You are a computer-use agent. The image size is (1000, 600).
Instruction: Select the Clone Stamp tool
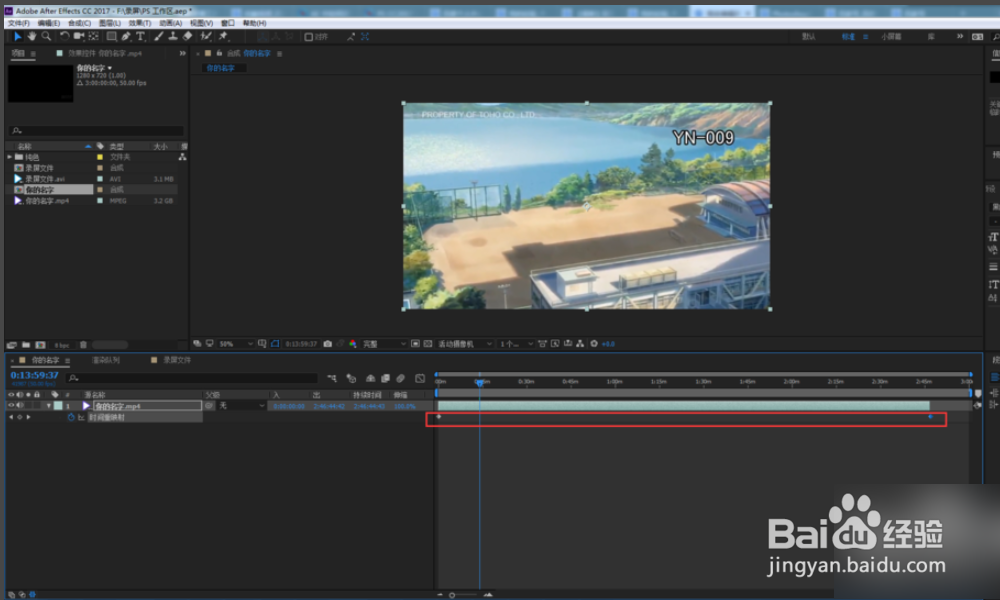pos(173,36)
